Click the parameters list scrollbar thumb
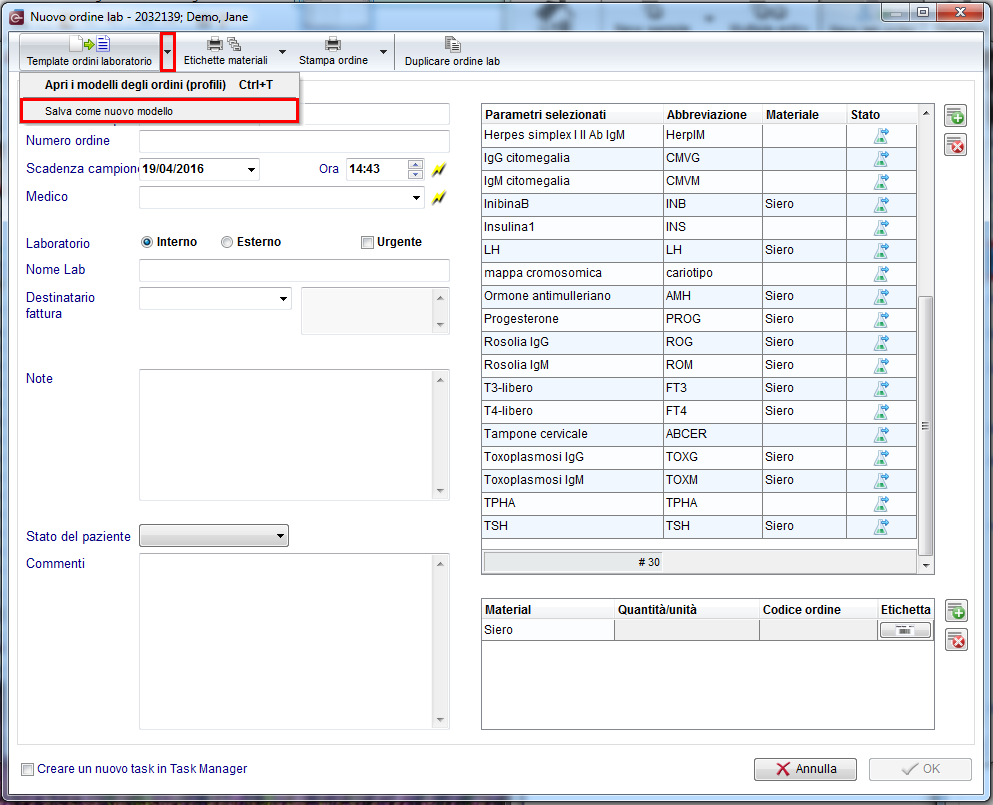 coord(925,426)
